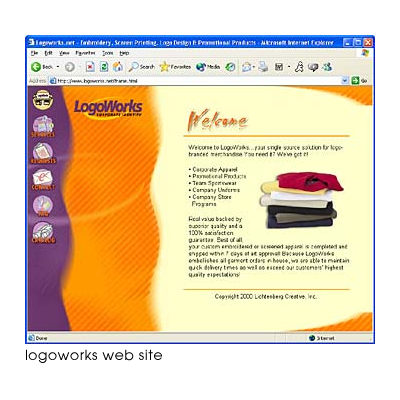The width and height of the screenshot is (400, 400).
Task: Click the Mail envelope icon
Action: (x=247, y=67)
